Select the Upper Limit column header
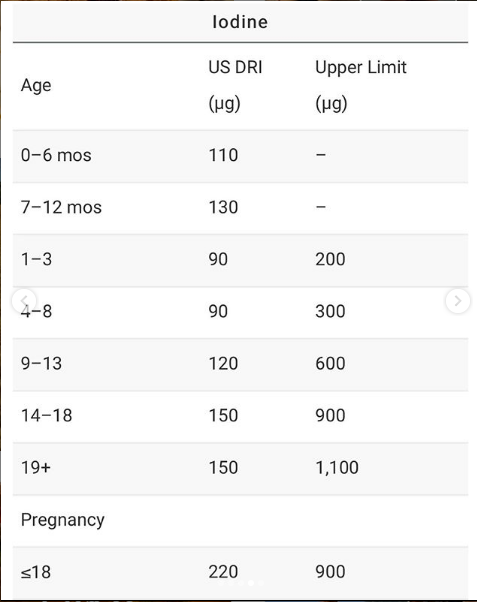The width and height of the screenshot is (477, 602). click(x=361, y=85)
